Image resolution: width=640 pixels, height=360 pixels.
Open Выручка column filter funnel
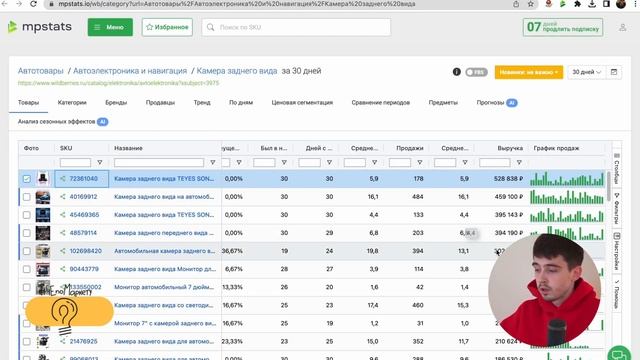(519, 162)
